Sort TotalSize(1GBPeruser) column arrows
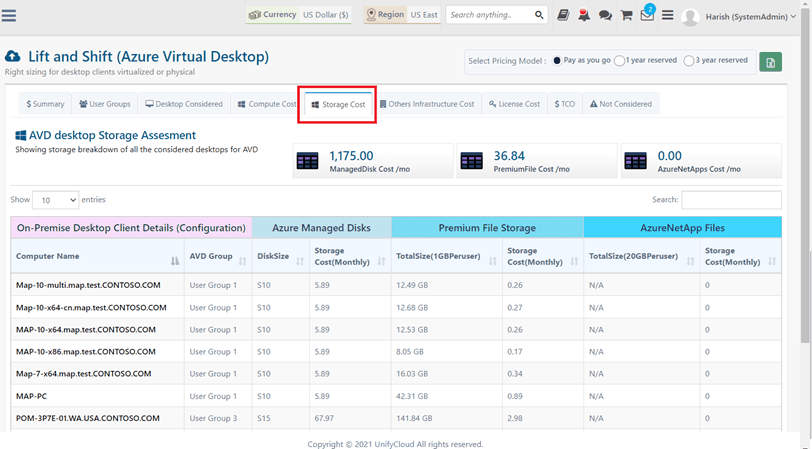 point(492,262)
